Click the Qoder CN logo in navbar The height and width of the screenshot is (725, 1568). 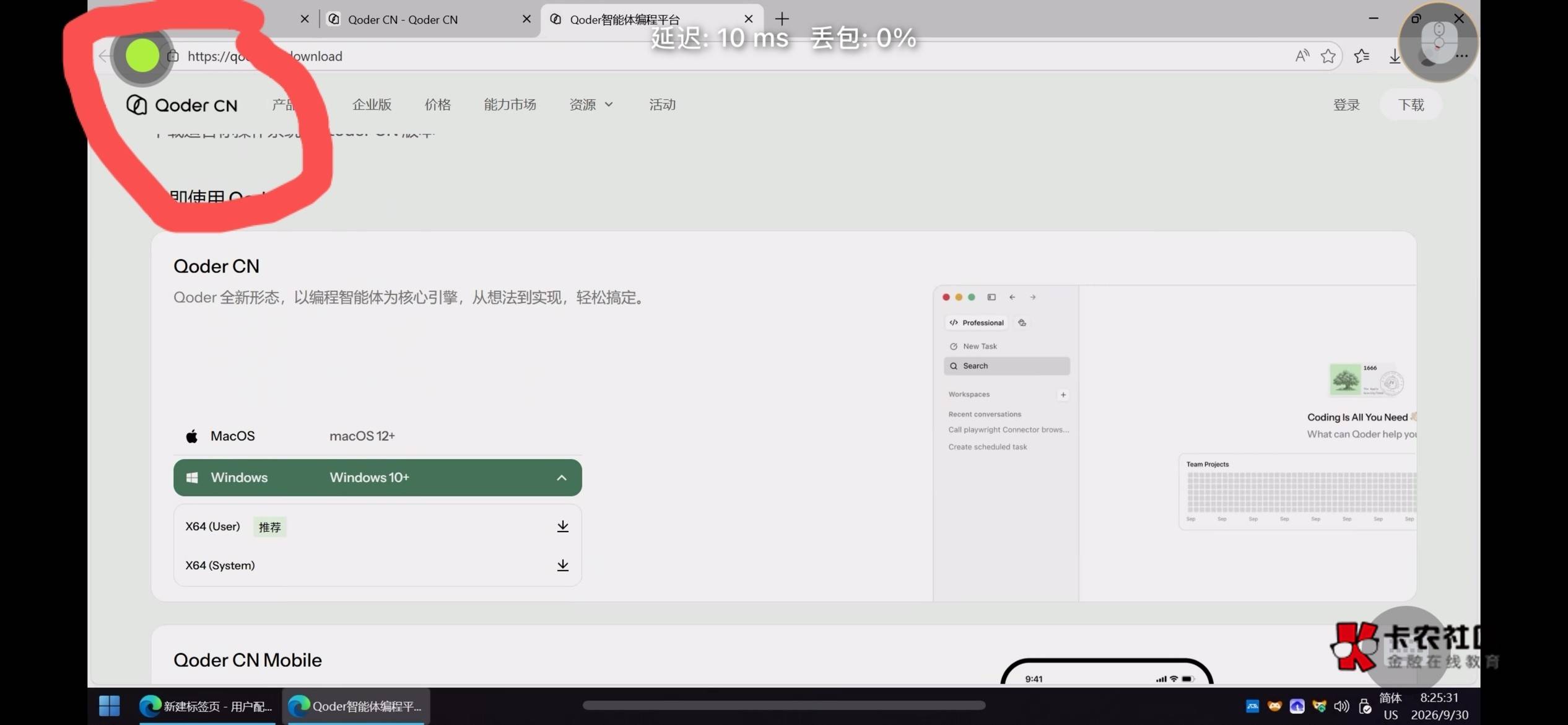(x=182, y=105)
